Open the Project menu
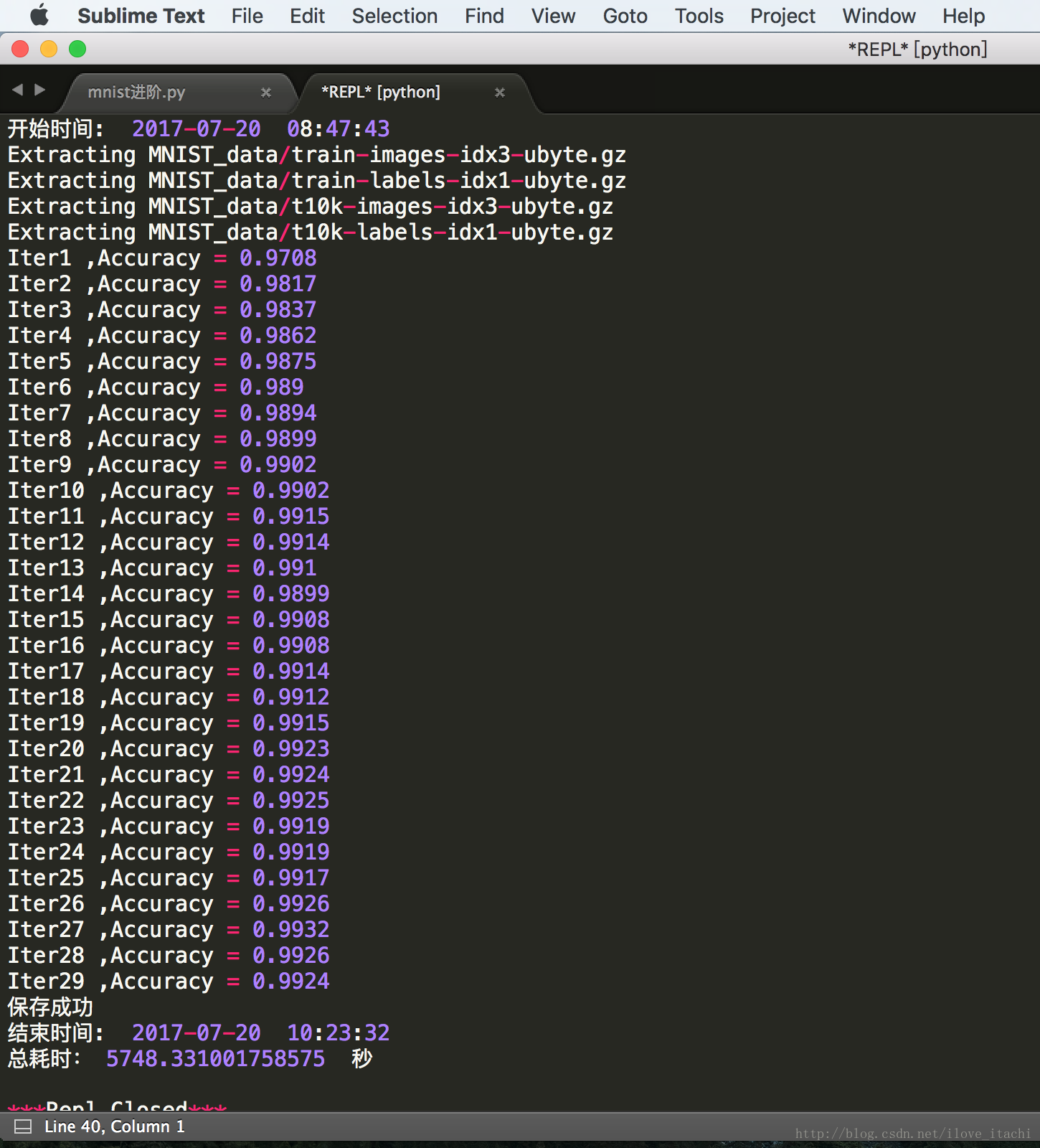The width and height of the screenshot is (1040, 1148). click(x=783, y=16)
